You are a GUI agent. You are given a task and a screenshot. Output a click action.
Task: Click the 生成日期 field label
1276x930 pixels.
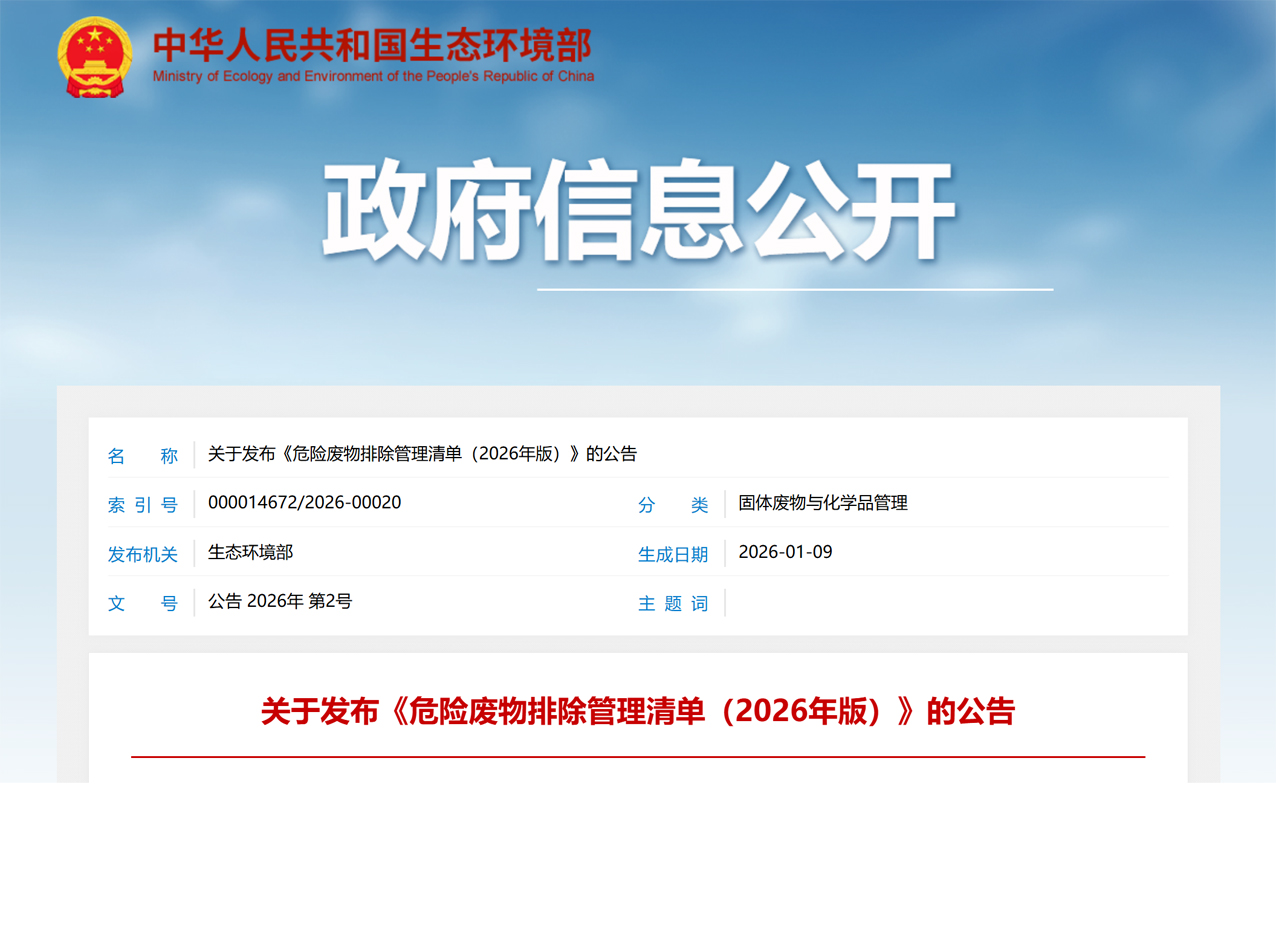point(673,554)
